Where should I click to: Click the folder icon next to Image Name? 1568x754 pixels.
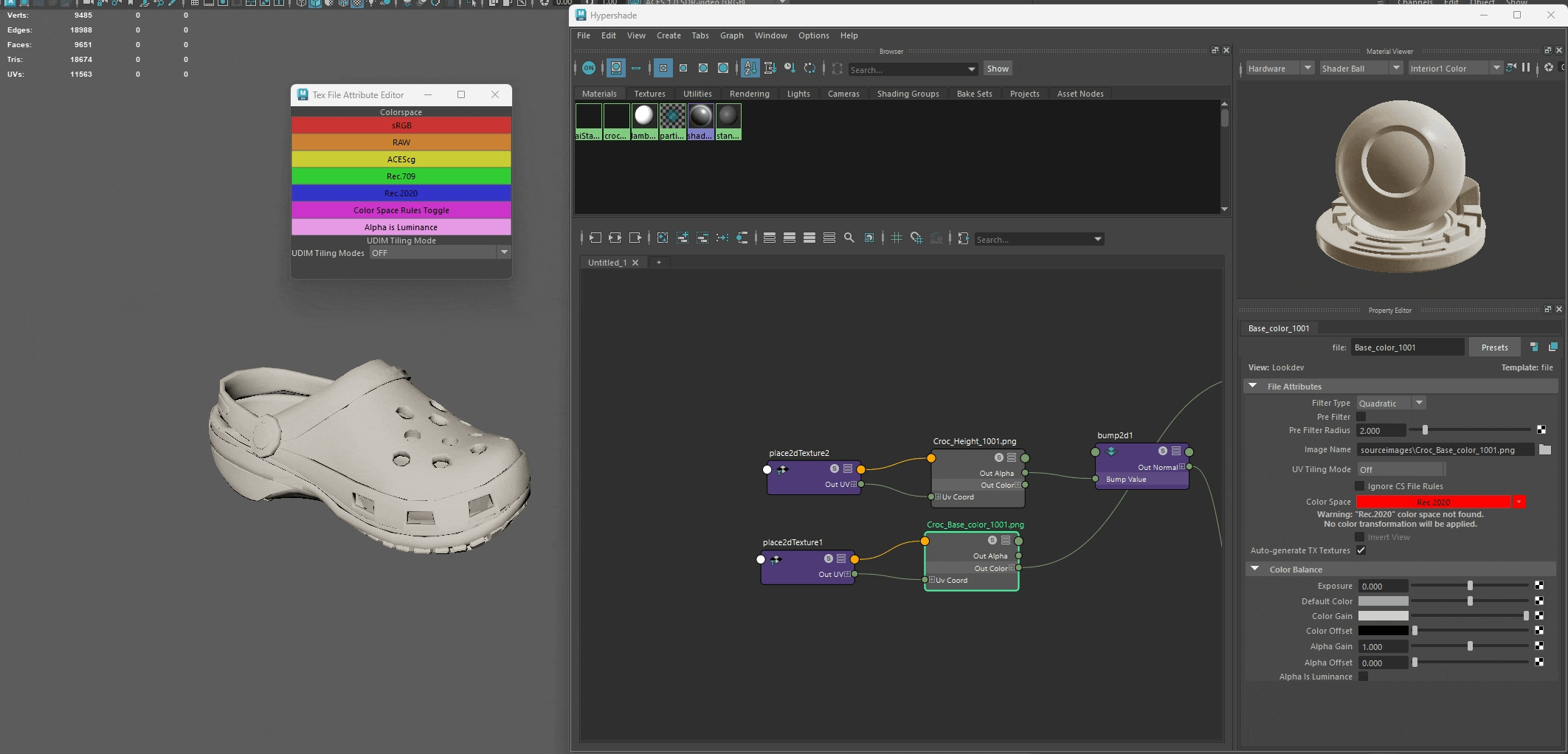(x=1545, y=449)
